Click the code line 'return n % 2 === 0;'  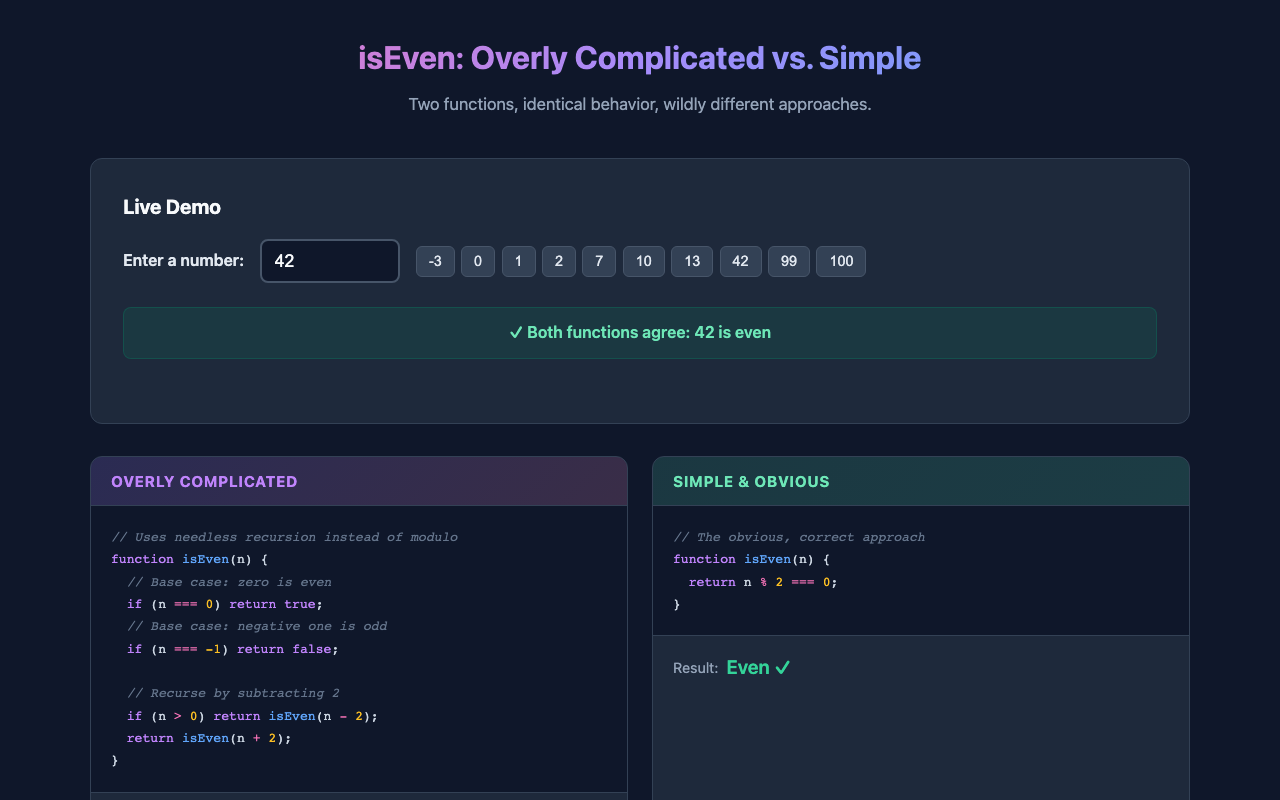pyautogui.click(x=763, y=582)
